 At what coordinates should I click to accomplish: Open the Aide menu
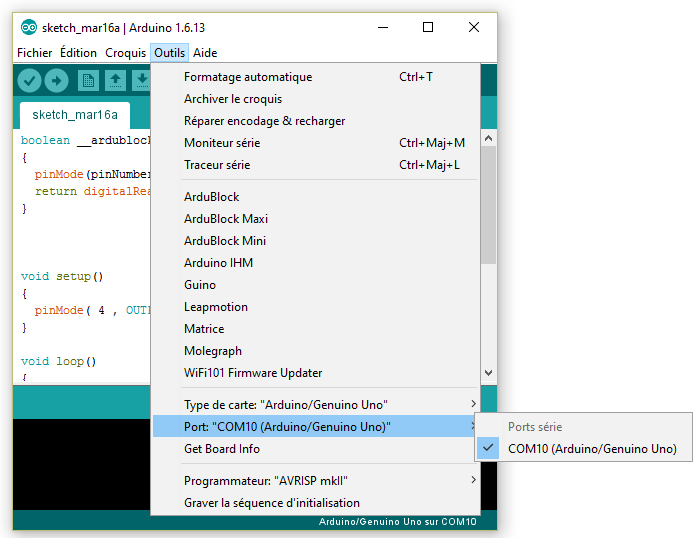[205, 53]
